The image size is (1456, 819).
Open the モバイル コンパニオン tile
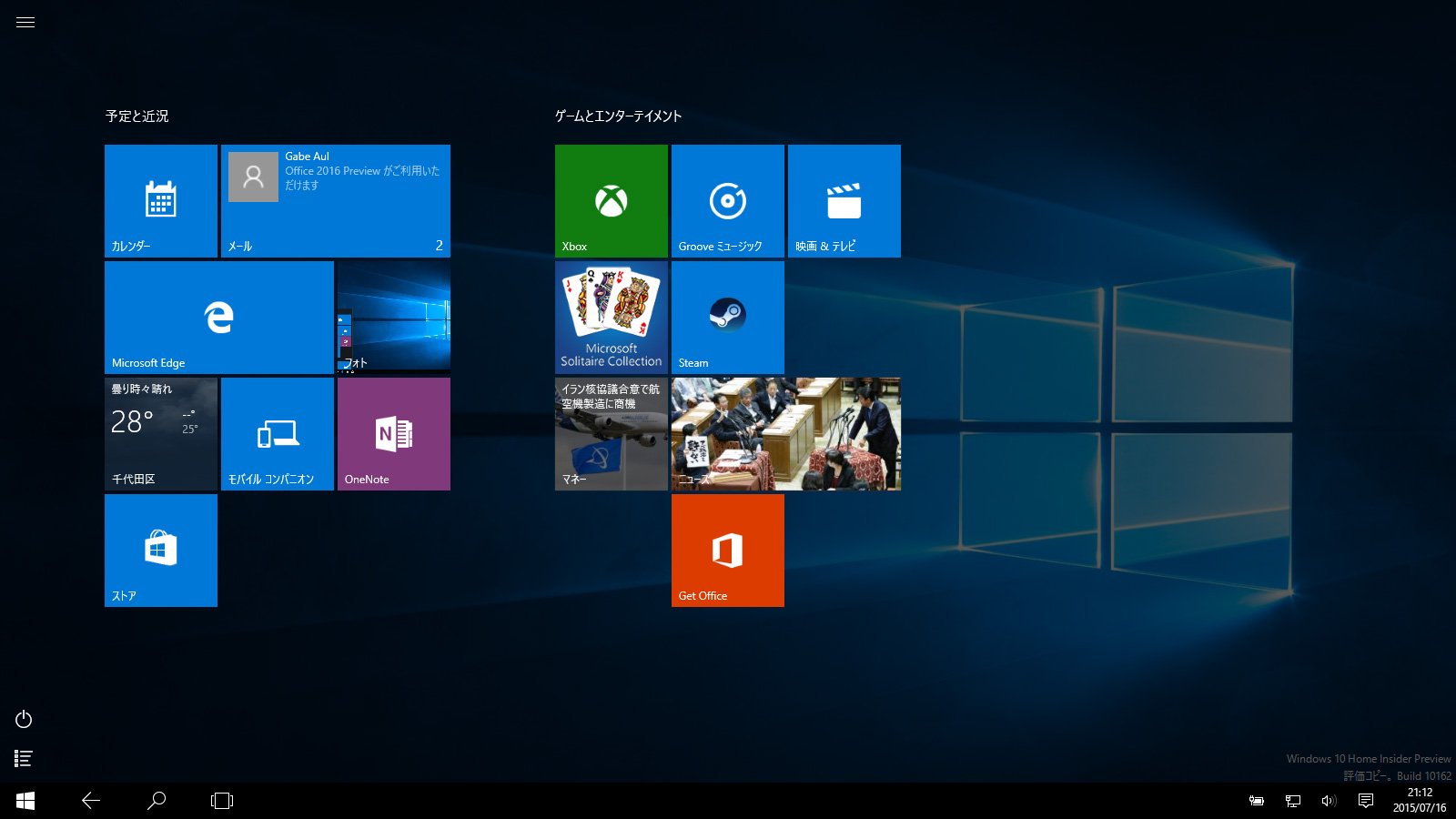click(x=277, y=434)
